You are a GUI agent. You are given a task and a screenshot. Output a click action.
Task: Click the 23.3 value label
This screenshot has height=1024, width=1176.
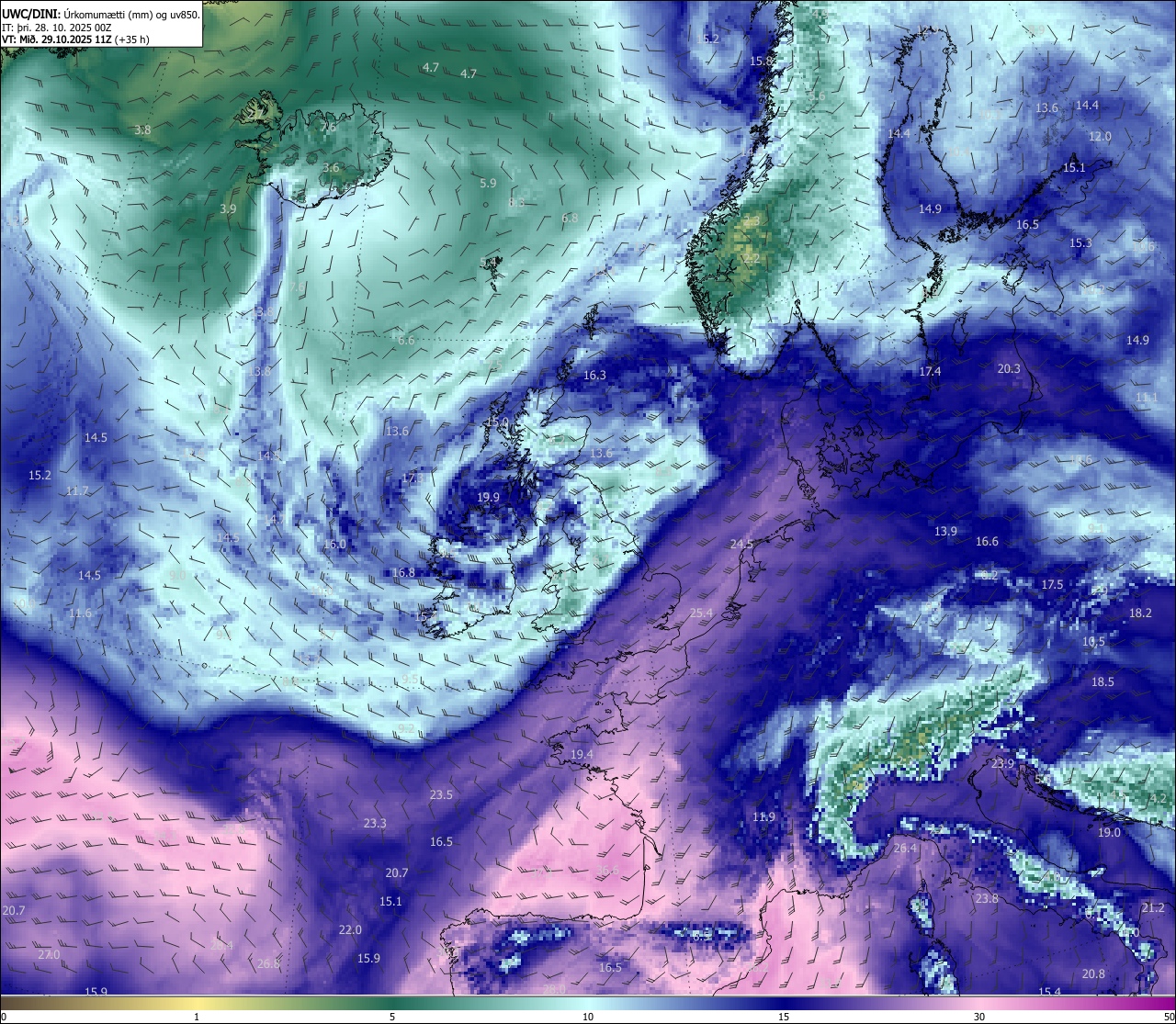click(x=375, y=823)
